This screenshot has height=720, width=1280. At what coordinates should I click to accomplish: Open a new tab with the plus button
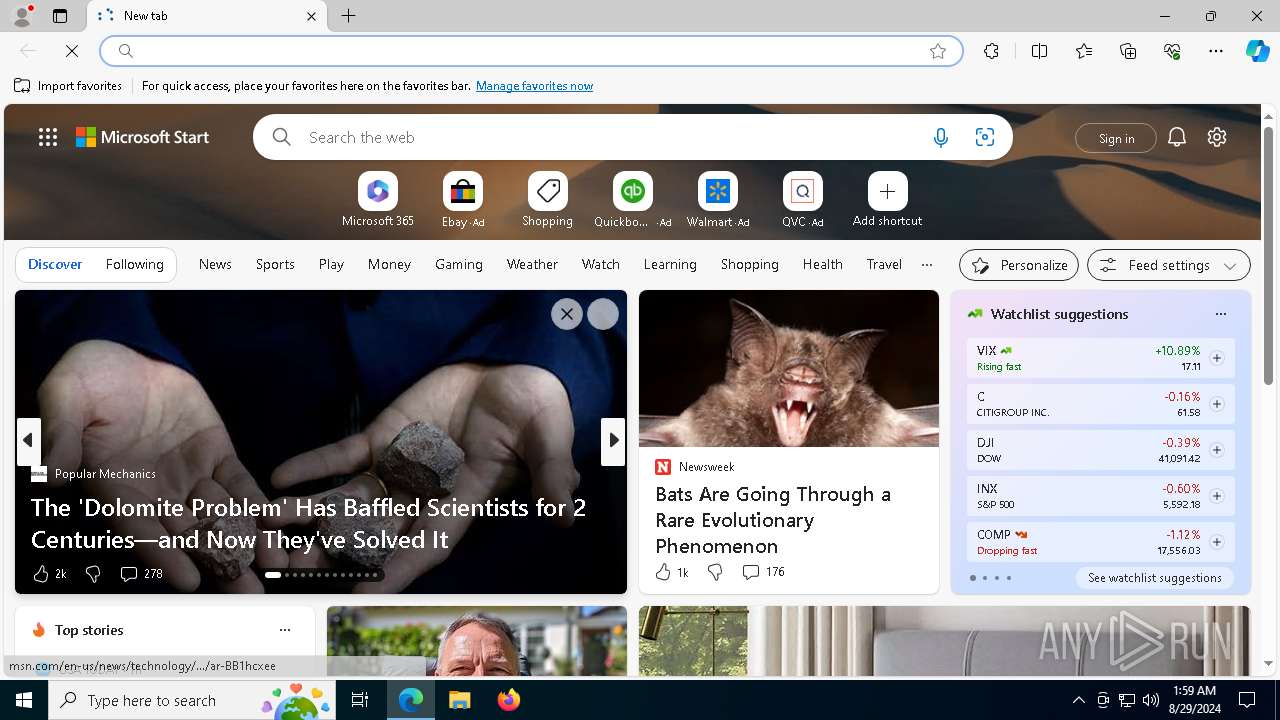[x=349, y=16]
